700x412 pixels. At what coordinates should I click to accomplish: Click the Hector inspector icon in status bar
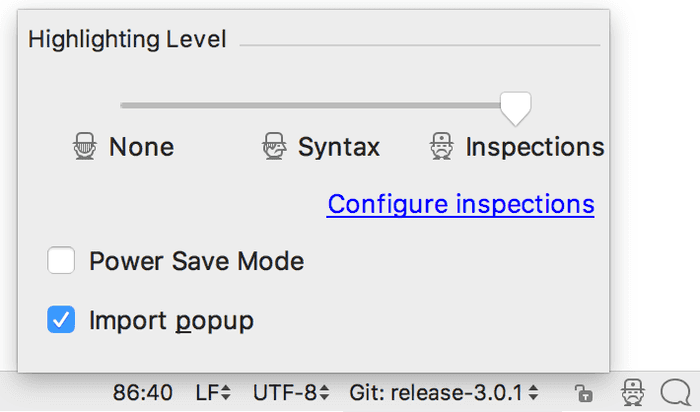click(x=631, y=392)
